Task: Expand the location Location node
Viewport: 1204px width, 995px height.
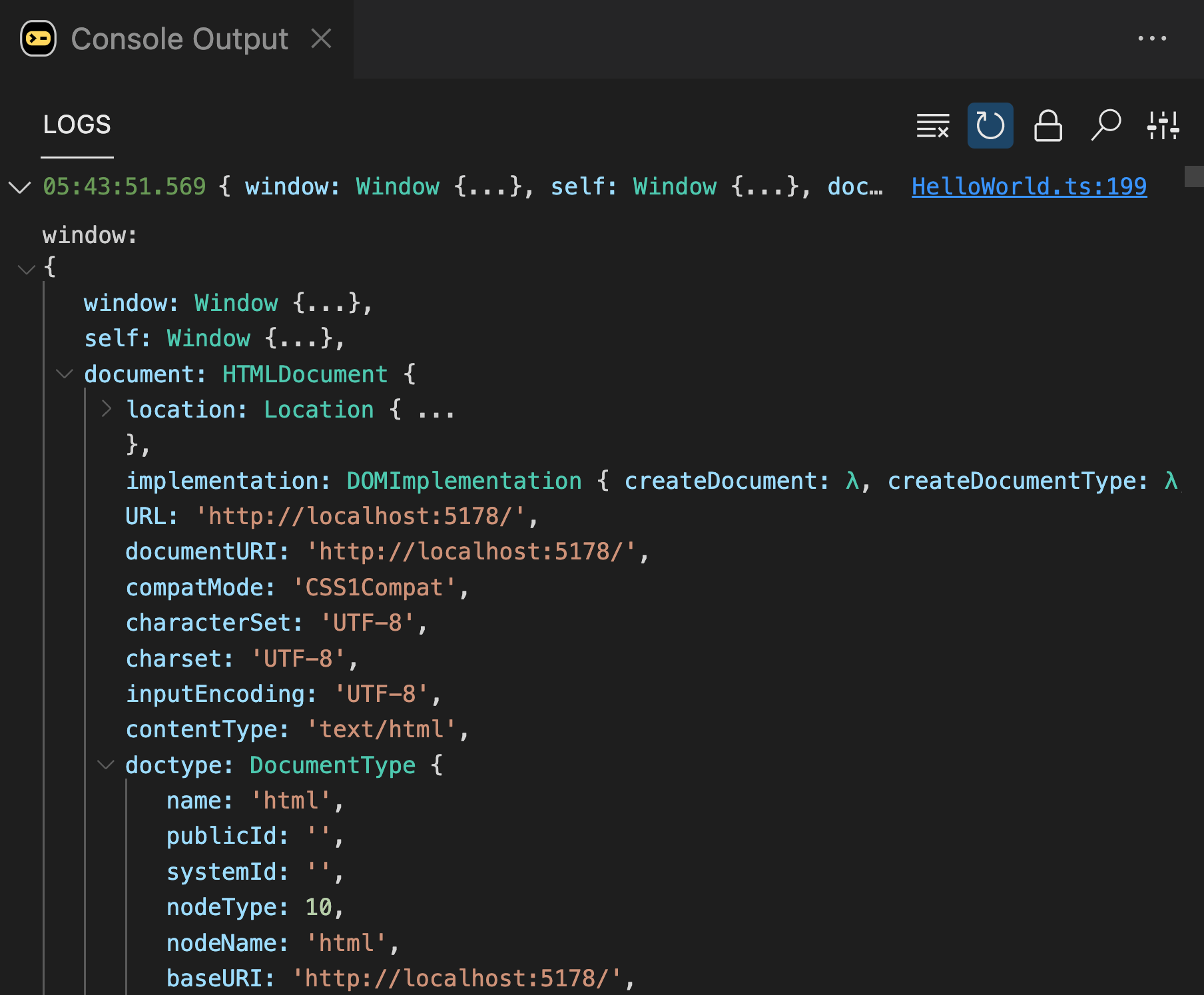Action: pos(107,409)
